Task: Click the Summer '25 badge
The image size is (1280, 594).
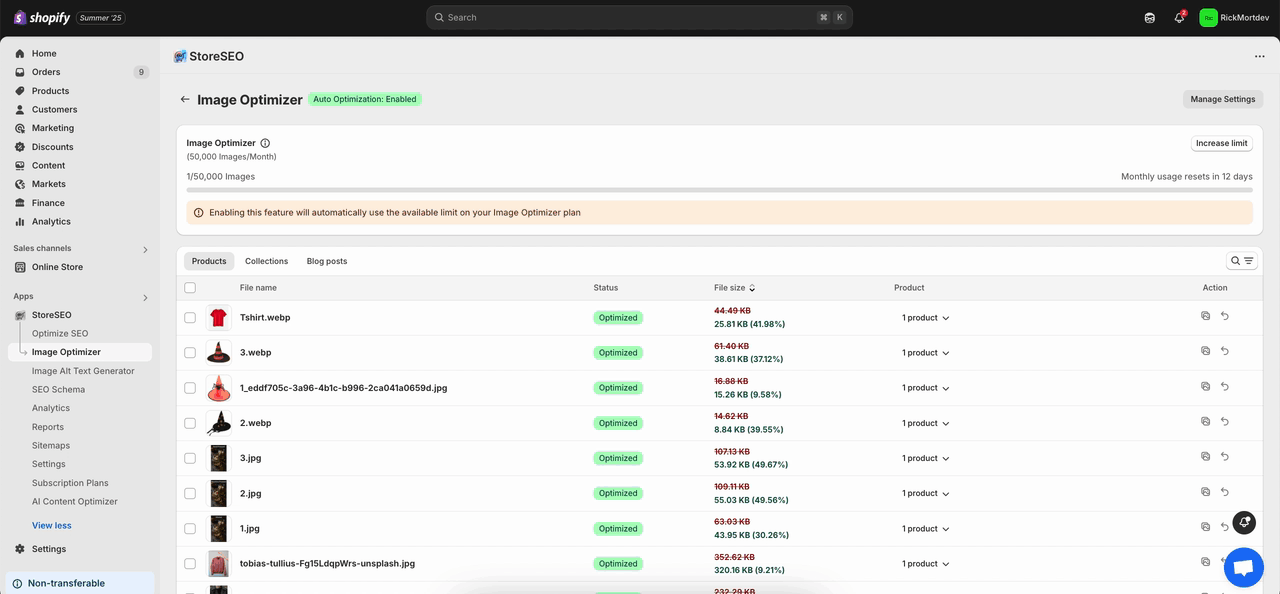Action: (x=101, y=18)
